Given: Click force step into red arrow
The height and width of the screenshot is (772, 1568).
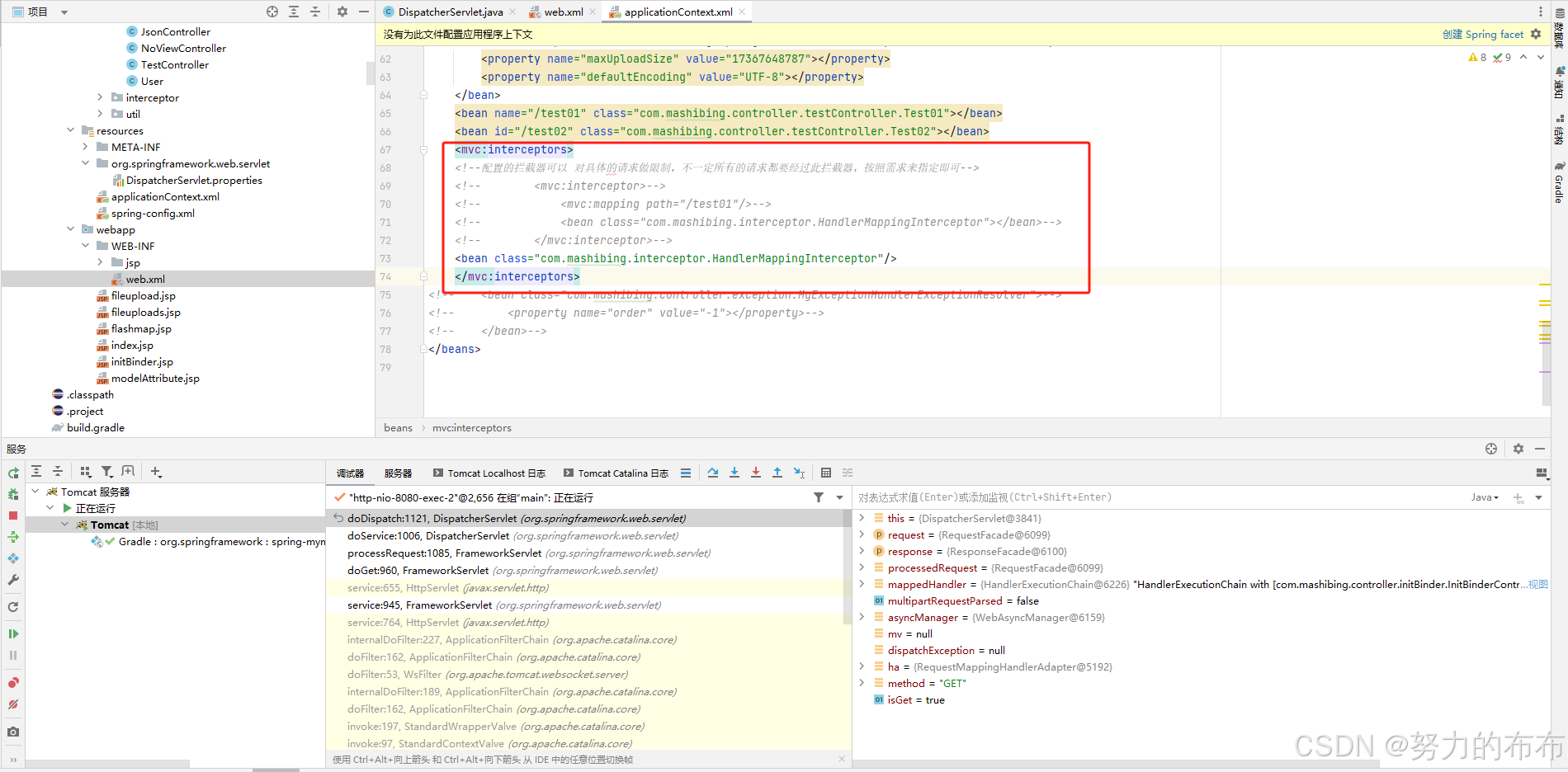Looking at the screenshot, I should click(x=756, y=473).
